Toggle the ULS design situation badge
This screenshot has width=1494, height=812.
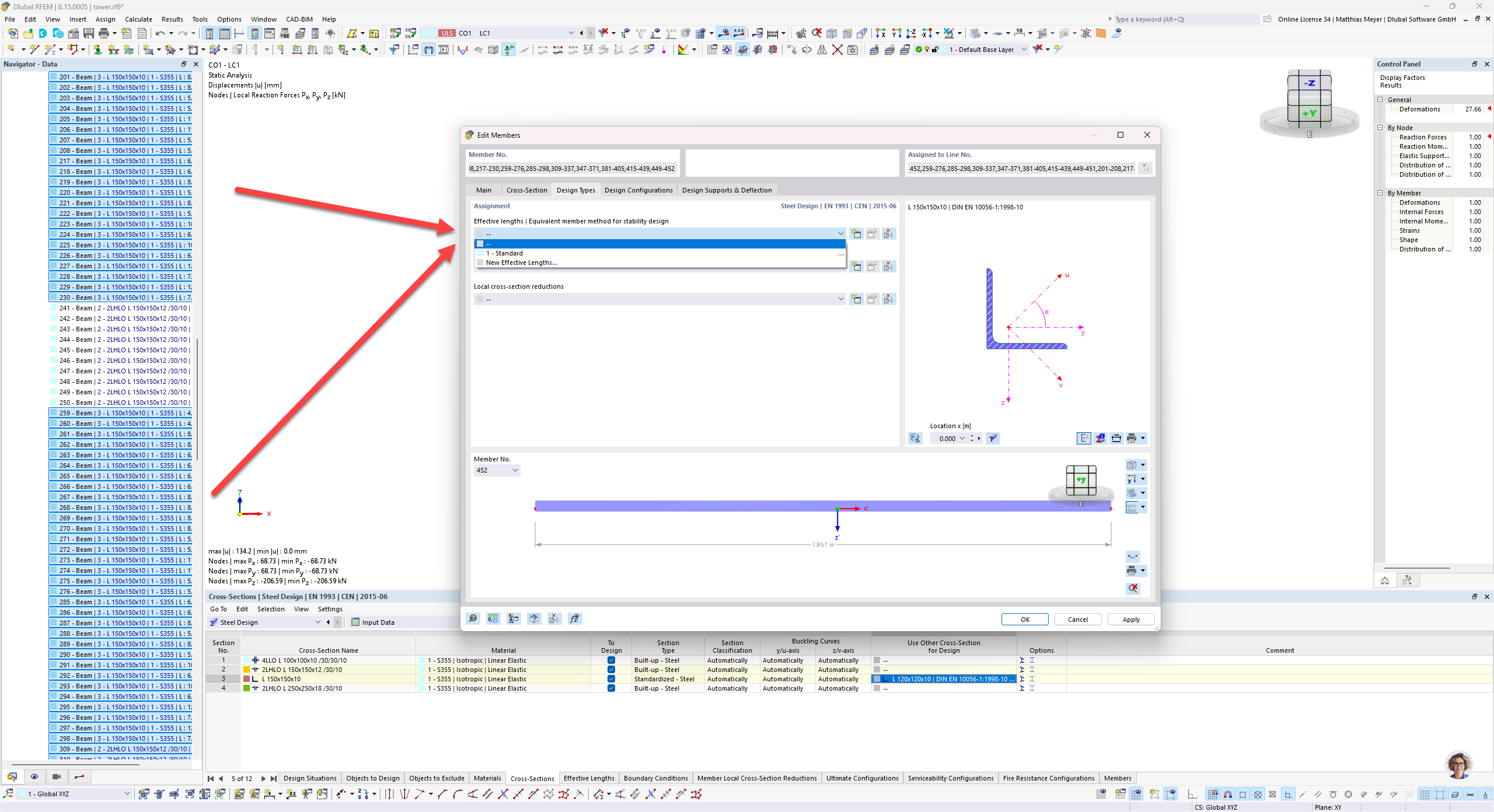447,33
